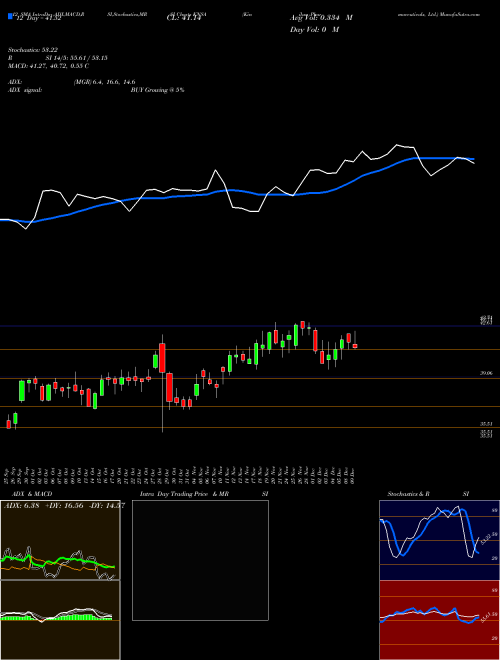
Task: Click 'BUY Growing @ 5%' signal text
Action: 157,90
